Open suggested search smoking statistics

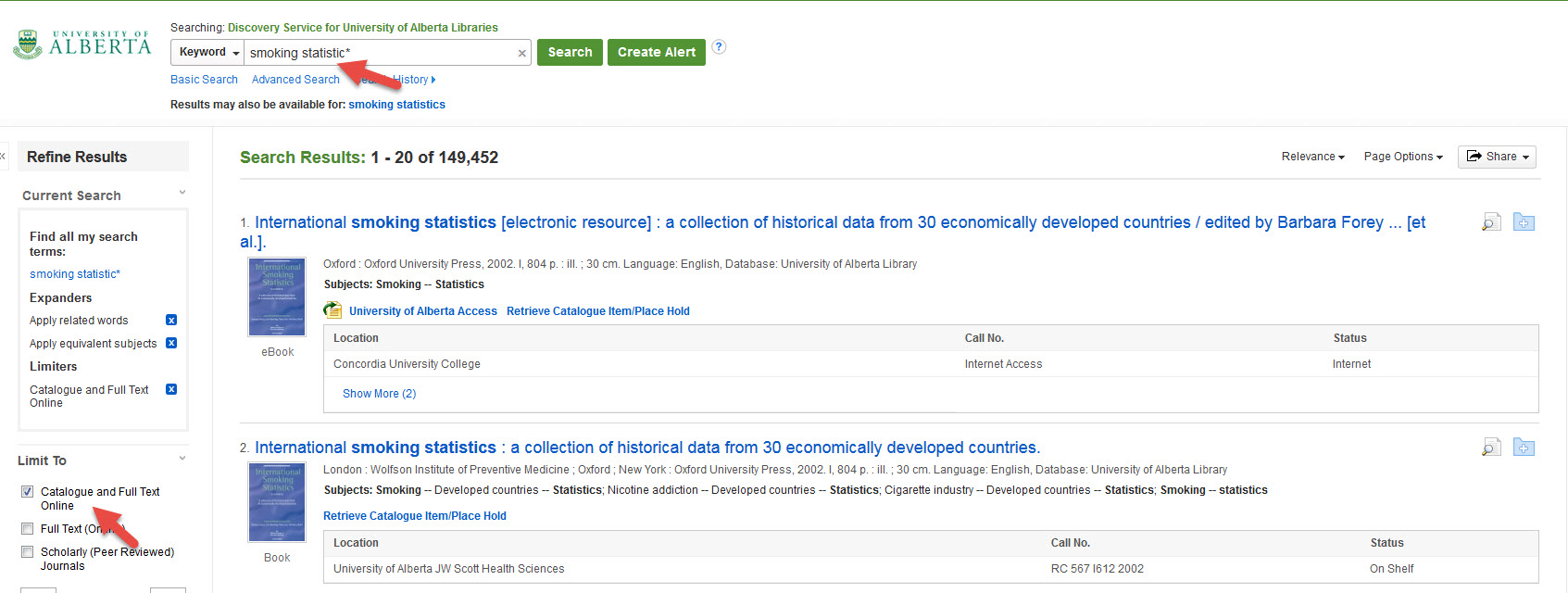[396, 105]
